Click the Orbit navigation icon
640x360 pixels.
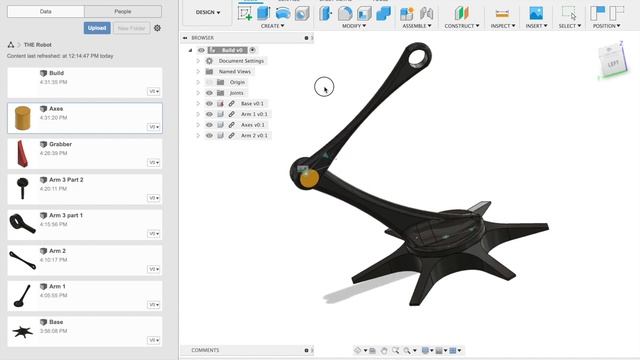[x=358, y=350]
